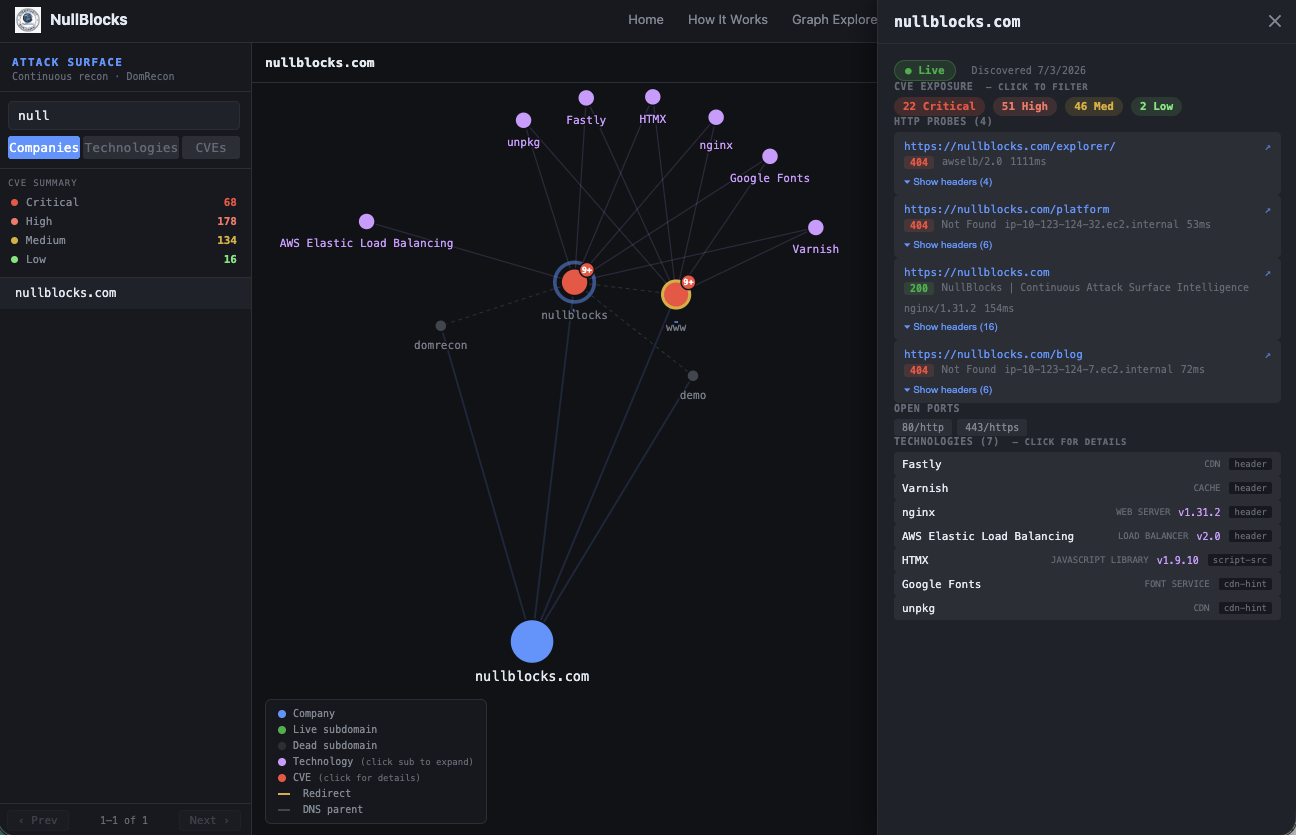
Task: Close the nullblocks.com details panel
Action: (1275, 21)
